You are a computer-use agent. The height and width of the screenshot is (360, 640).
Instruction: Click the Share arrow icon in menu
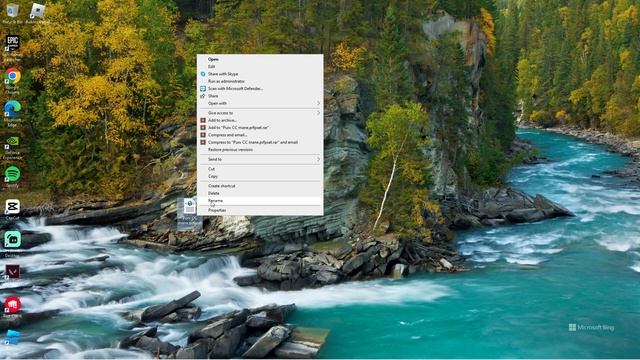(x=202, y=96)
